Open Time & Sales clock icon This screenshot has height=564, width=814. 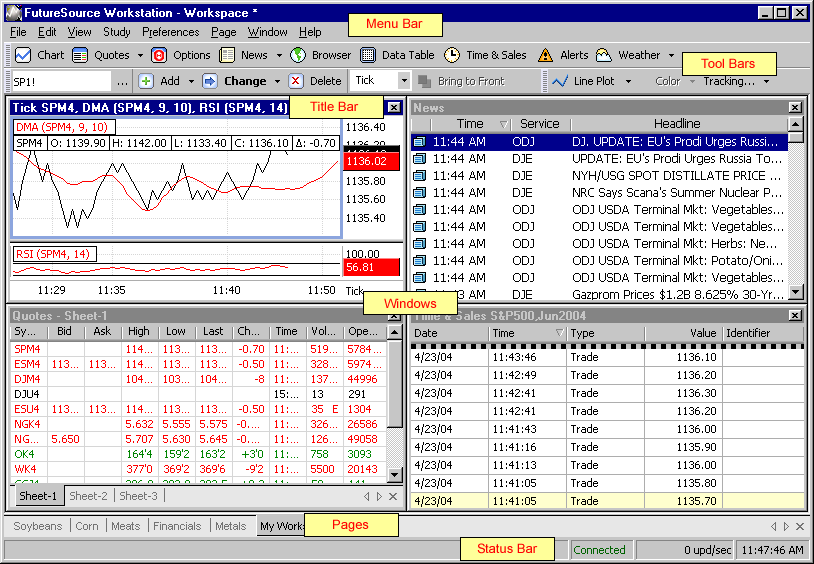[x=452, y=55]
